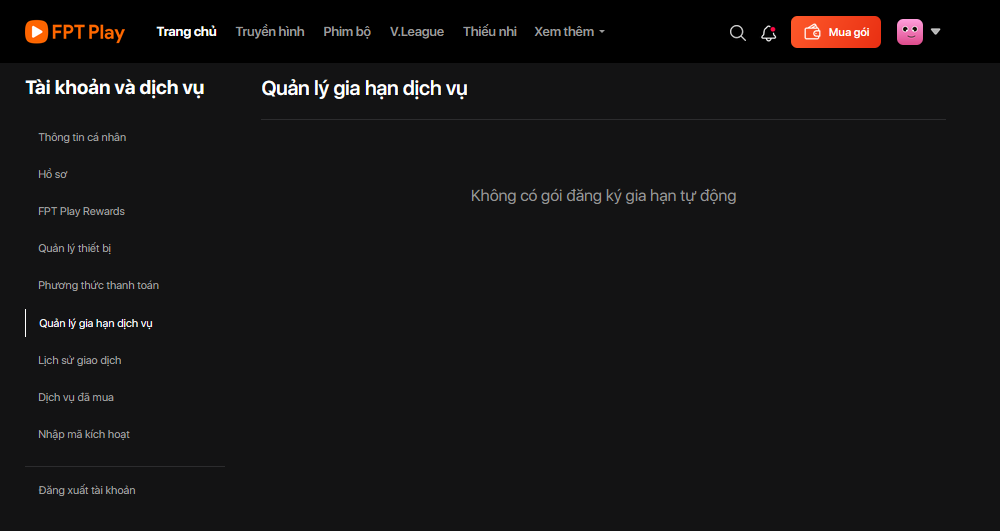Select Hồ sơ in sidebar
The width and height of the screenshot is (1000, 531).
[53, 174]
